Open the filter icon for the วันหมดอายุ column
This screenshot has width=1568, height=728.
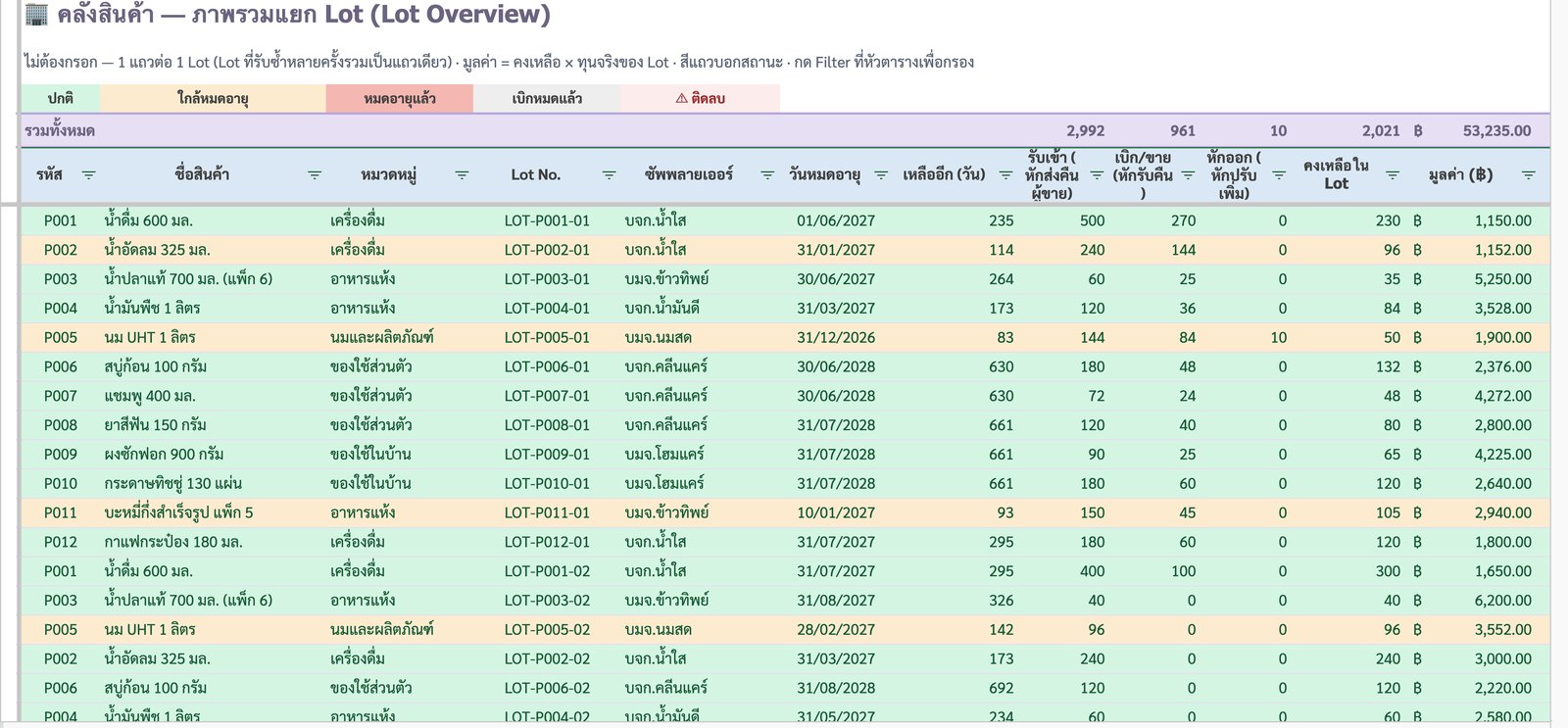click(x=881, y=175)
